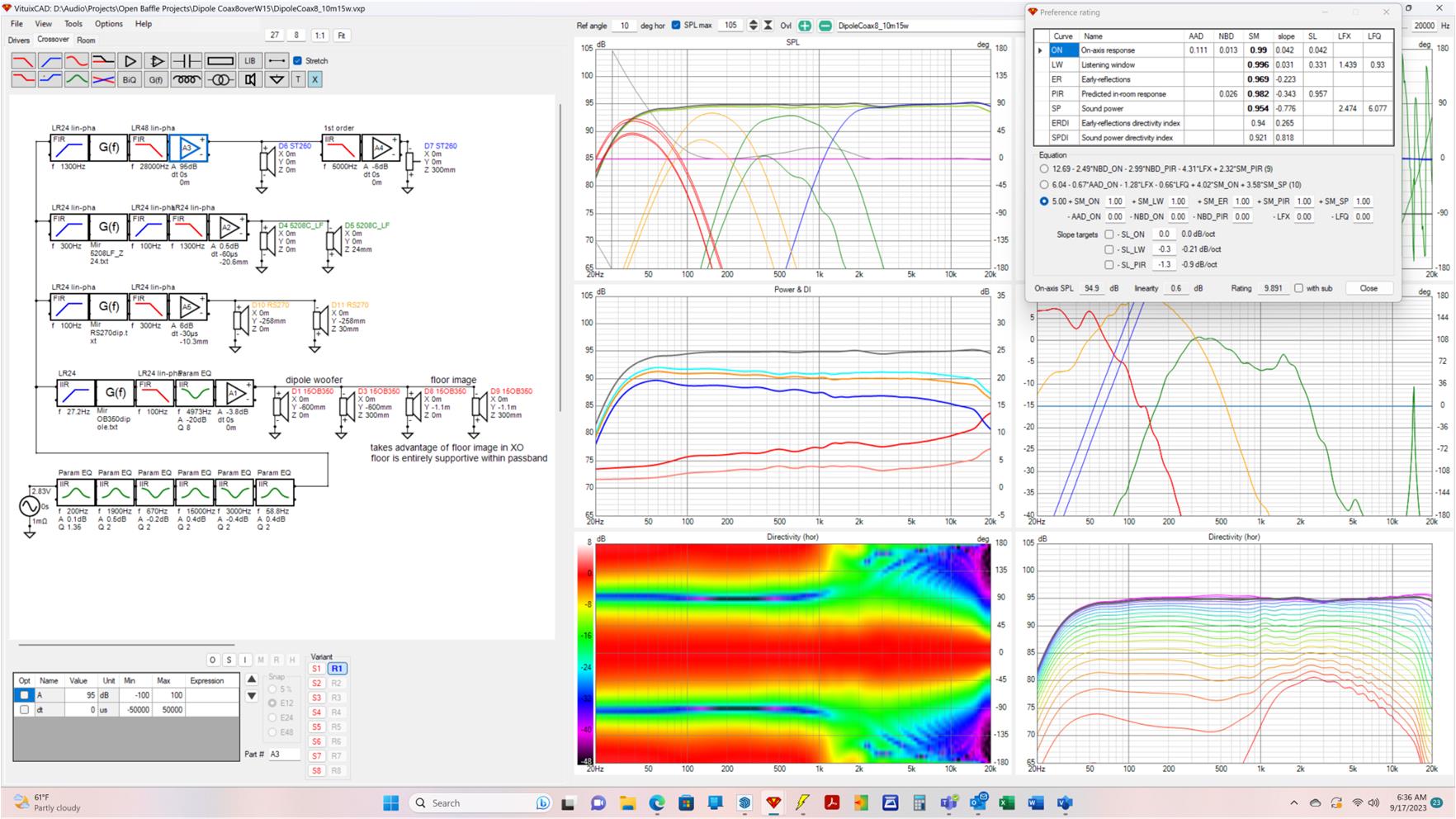Select variant S2 button
This screenshot has height=819, width=1456.
click(316, 684)
